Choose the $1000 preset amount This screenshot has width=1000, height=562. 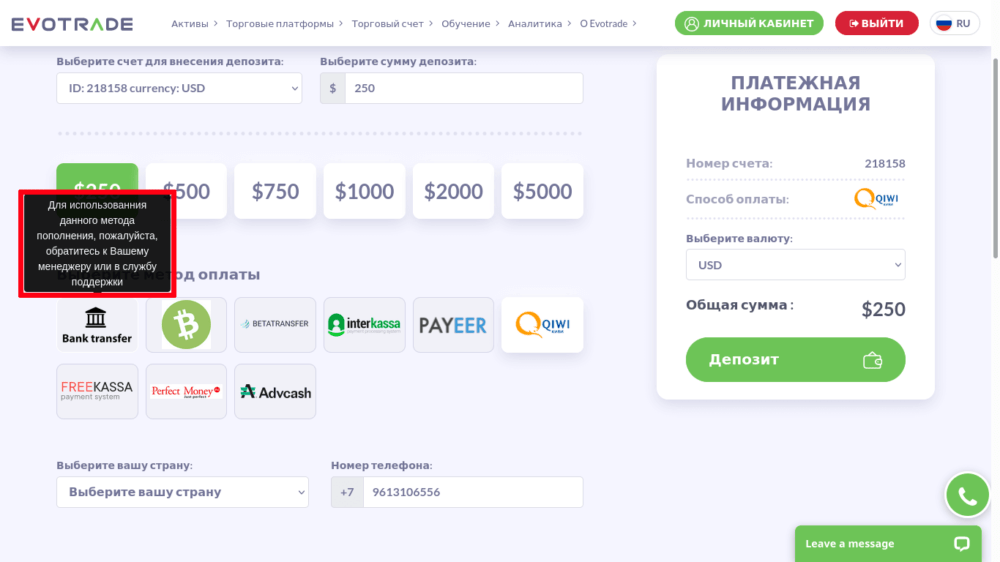click(x=364, y=191)
